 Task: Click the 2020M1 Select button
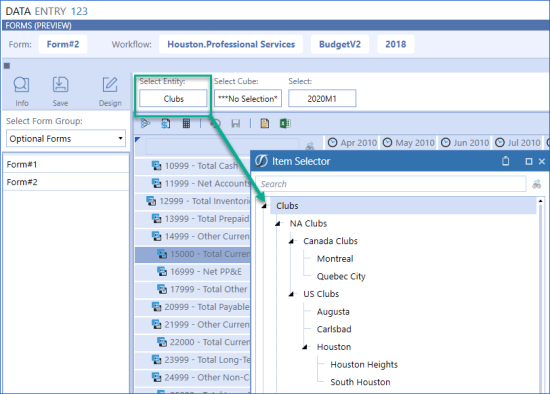[322, 99]
